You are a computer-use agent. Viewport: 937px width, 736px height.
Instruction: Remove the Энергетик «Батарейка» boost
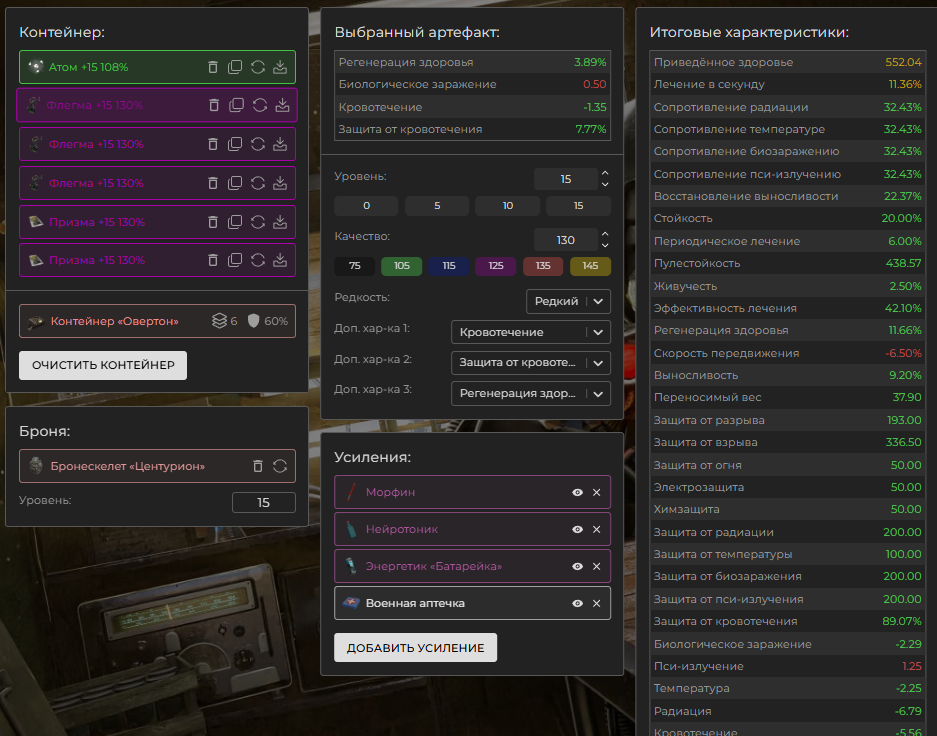pyautogui.click(x=596, y=566)
